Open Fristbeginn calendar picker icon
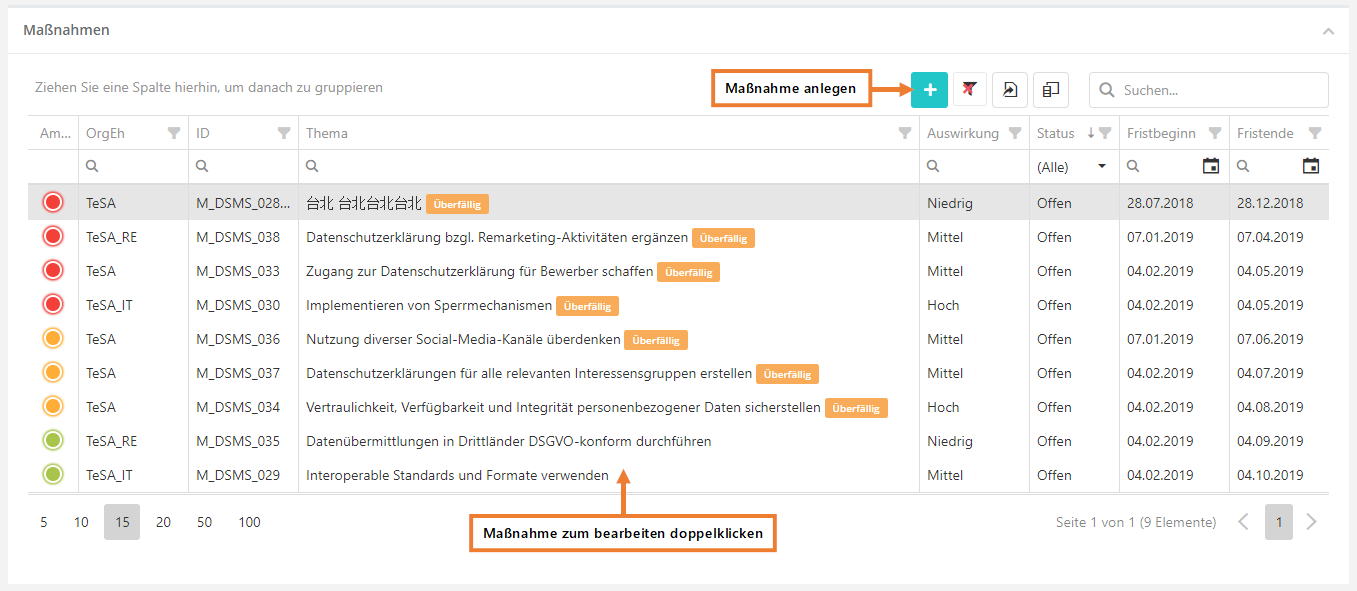 [x=1210, y=166]
